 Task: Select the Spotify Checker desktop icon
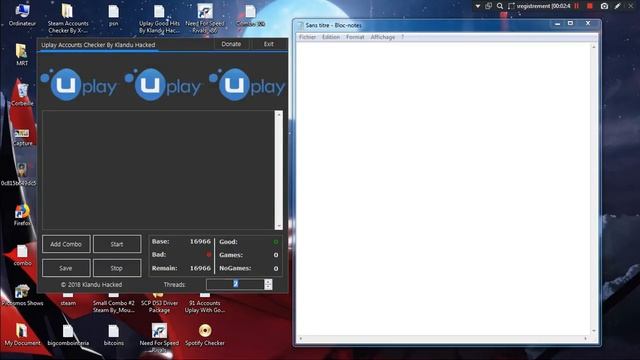(204, 335)
